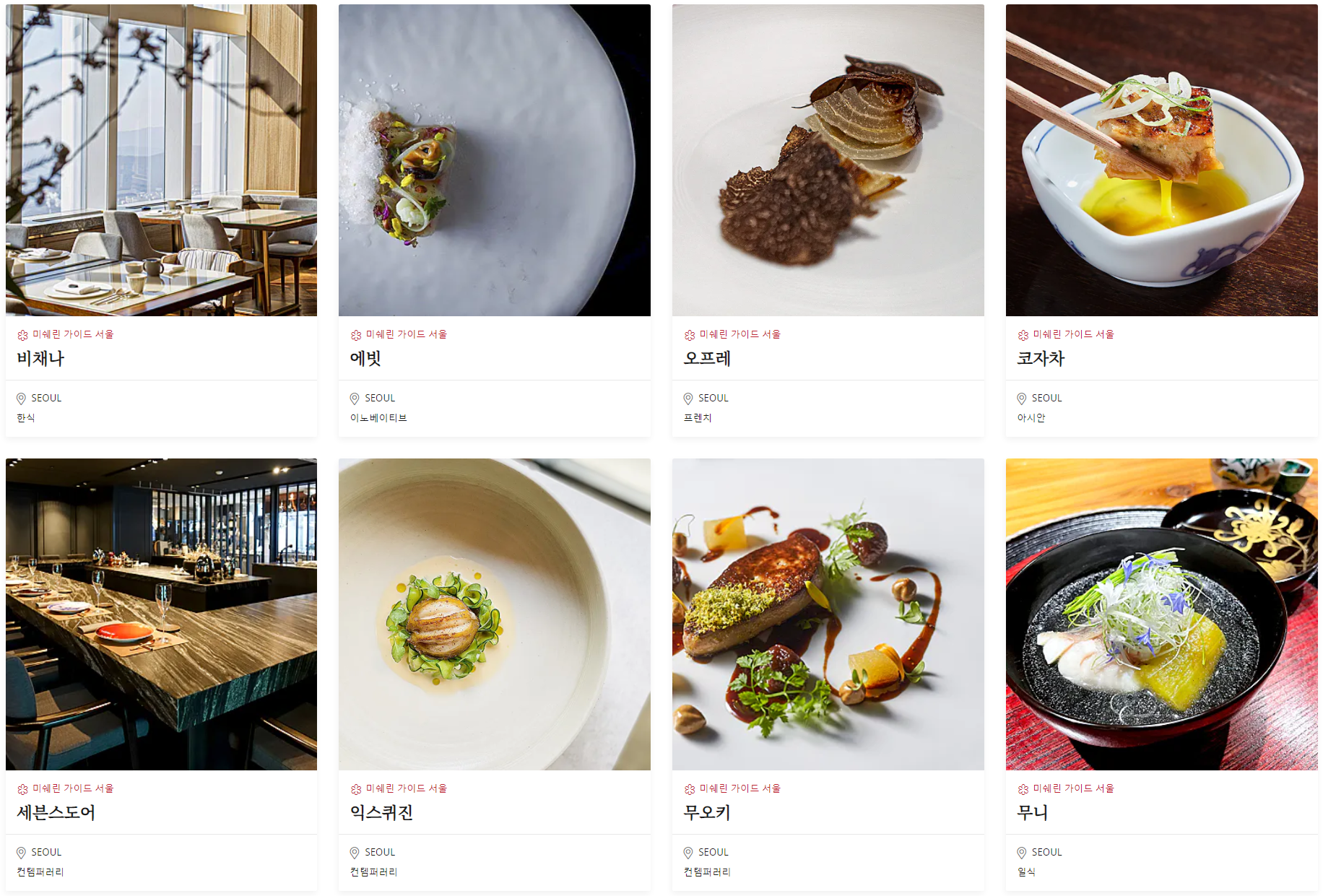Click the 이노베이티브 cuisine label under 에빗
This screenshot has width=1323, height=896.
pos(378,418)
